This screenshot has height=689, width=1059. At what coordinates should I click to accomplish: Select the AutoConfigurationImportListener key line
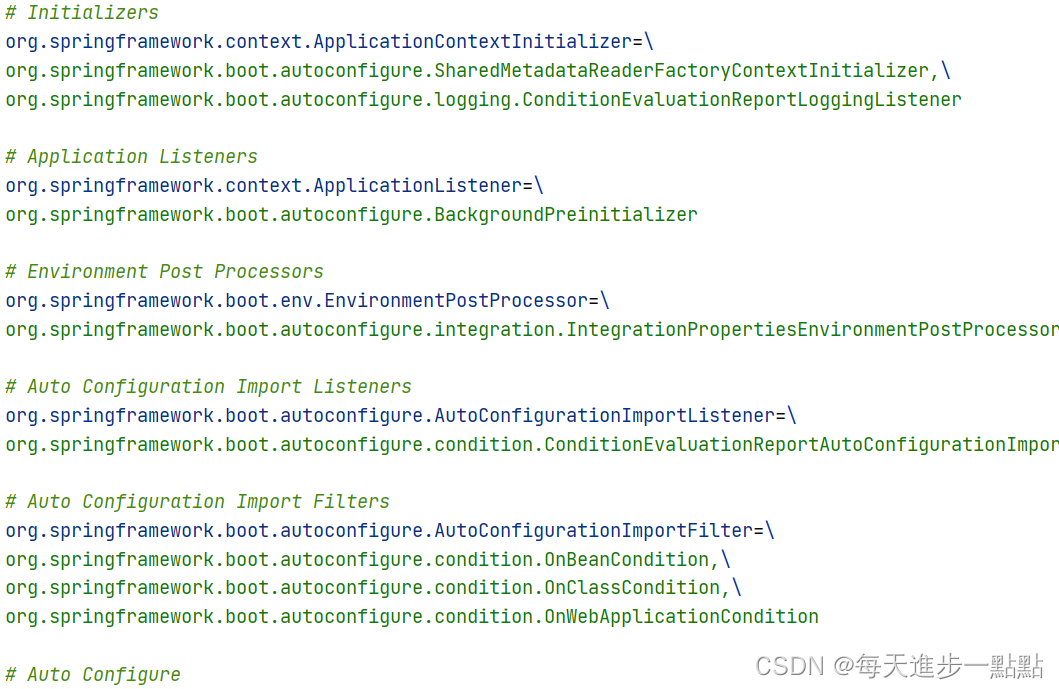click(x=401, y=415)
